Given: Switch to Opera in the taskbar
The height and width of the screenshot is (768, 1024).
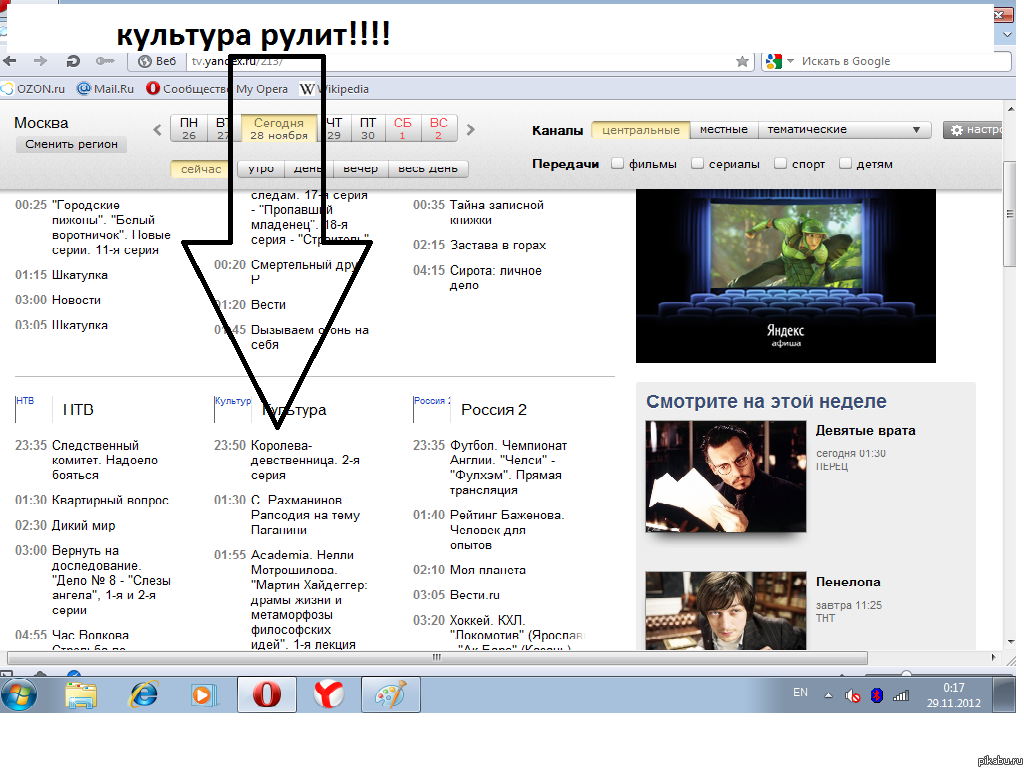Looking at the screenshot, I should pyautogui.click(x=266, y=694).
